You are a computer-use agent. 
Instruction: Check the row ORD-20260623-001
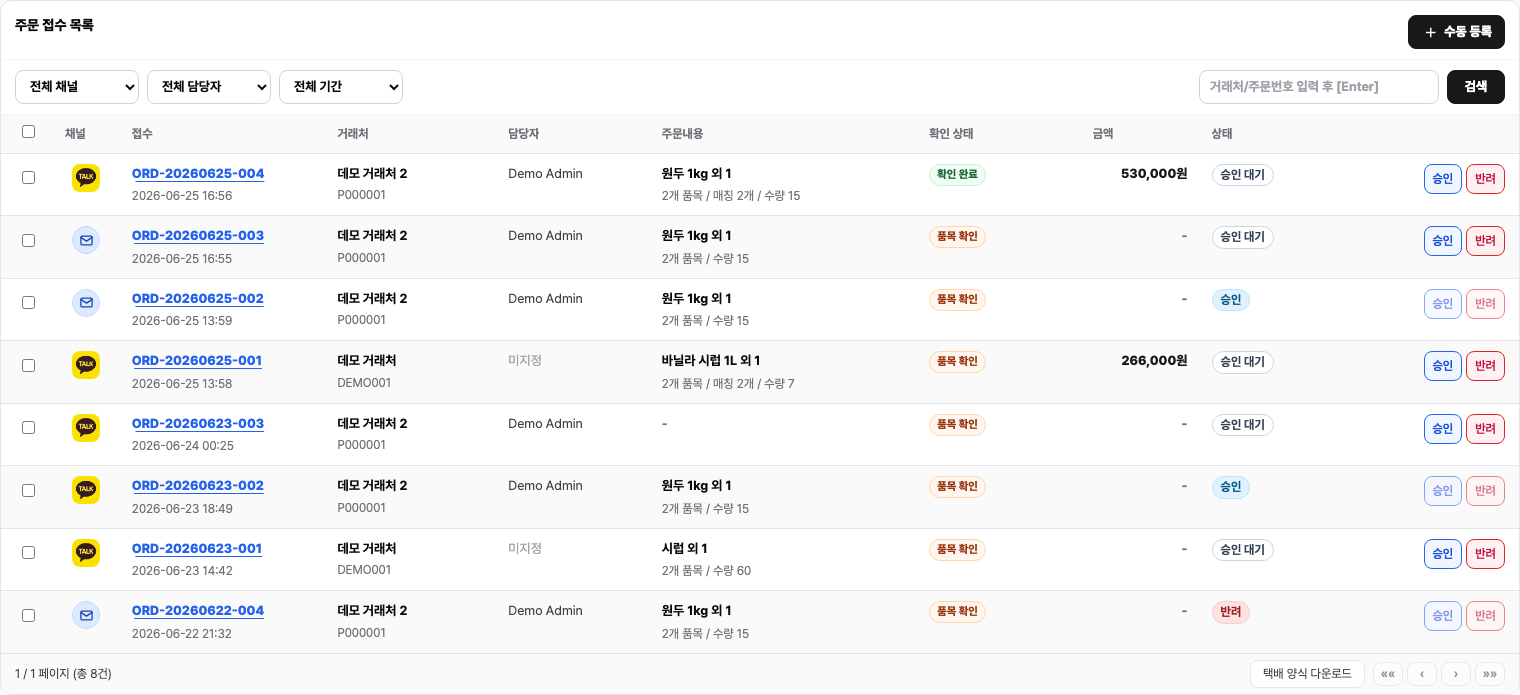[x=28, y=552]
